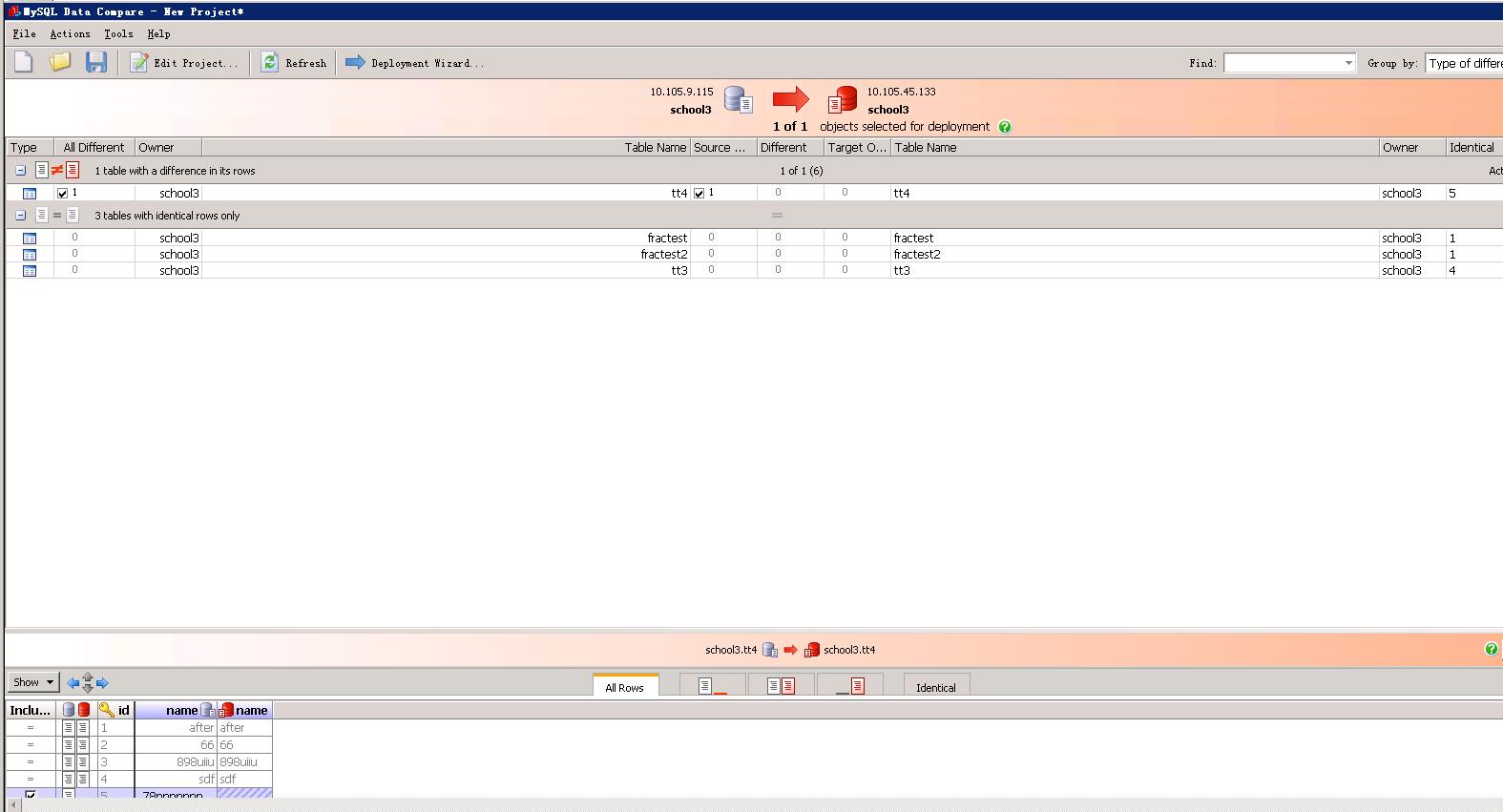The width and height of the screenshot is (1503, 812).
Task: Click the grey up-down arrows icon
Action: (88, 682)
